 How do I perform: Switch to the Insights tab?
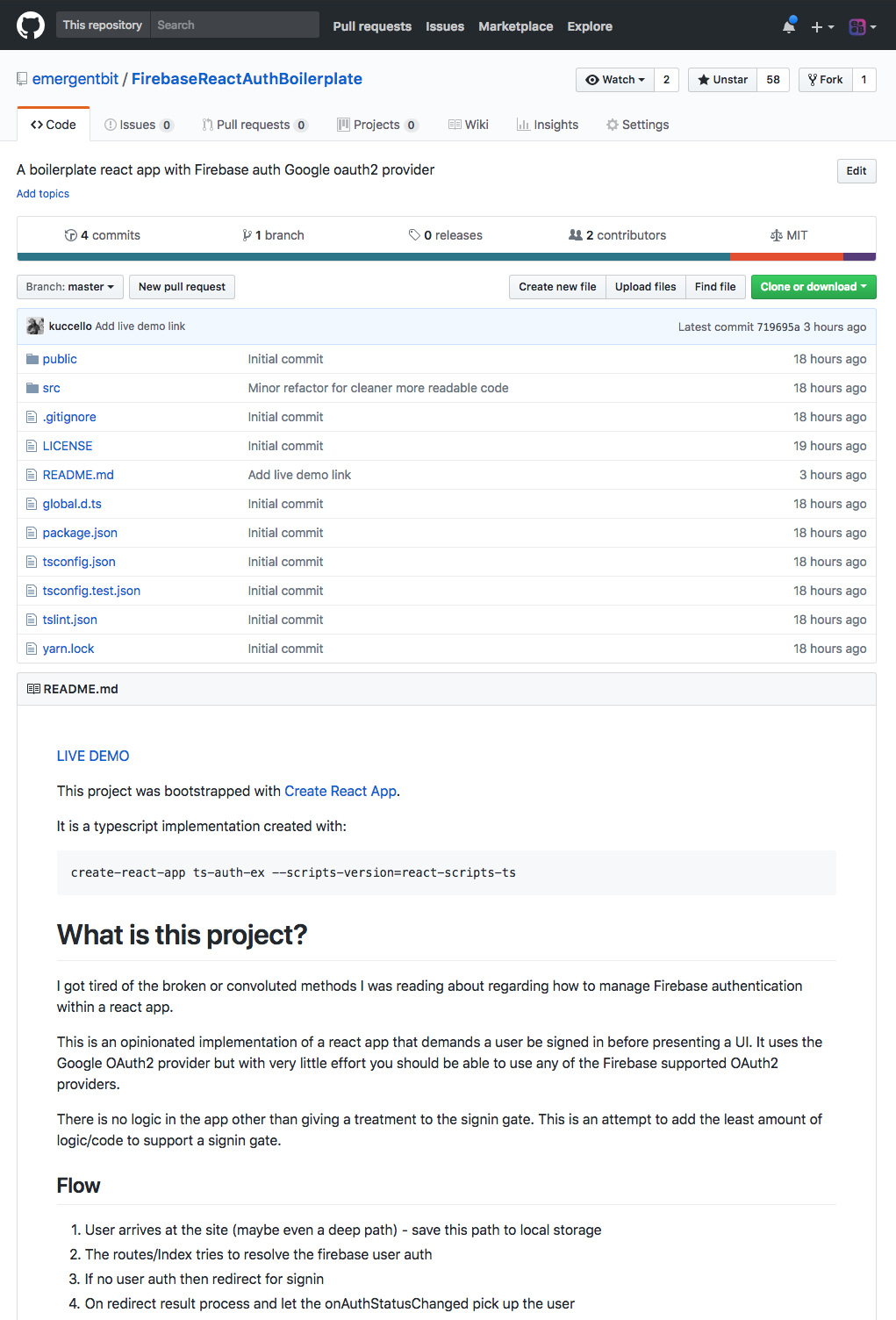tap(548, 125)
